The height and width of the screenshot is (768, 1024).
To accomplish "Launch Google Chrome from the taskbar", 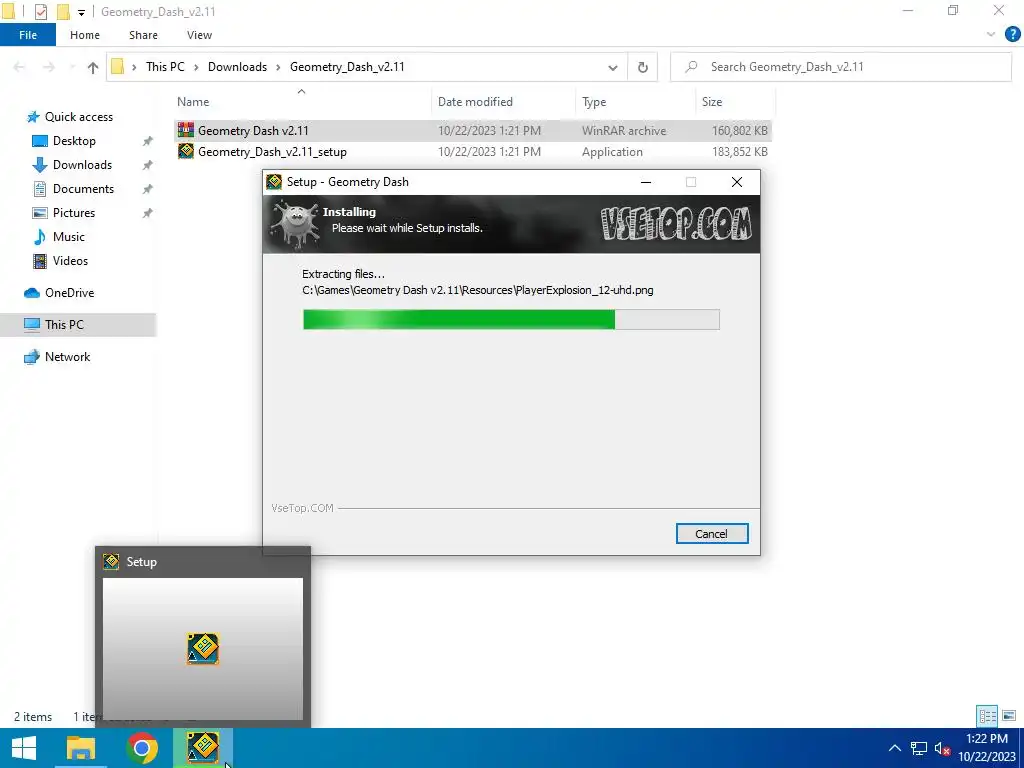I will point(142,748).
